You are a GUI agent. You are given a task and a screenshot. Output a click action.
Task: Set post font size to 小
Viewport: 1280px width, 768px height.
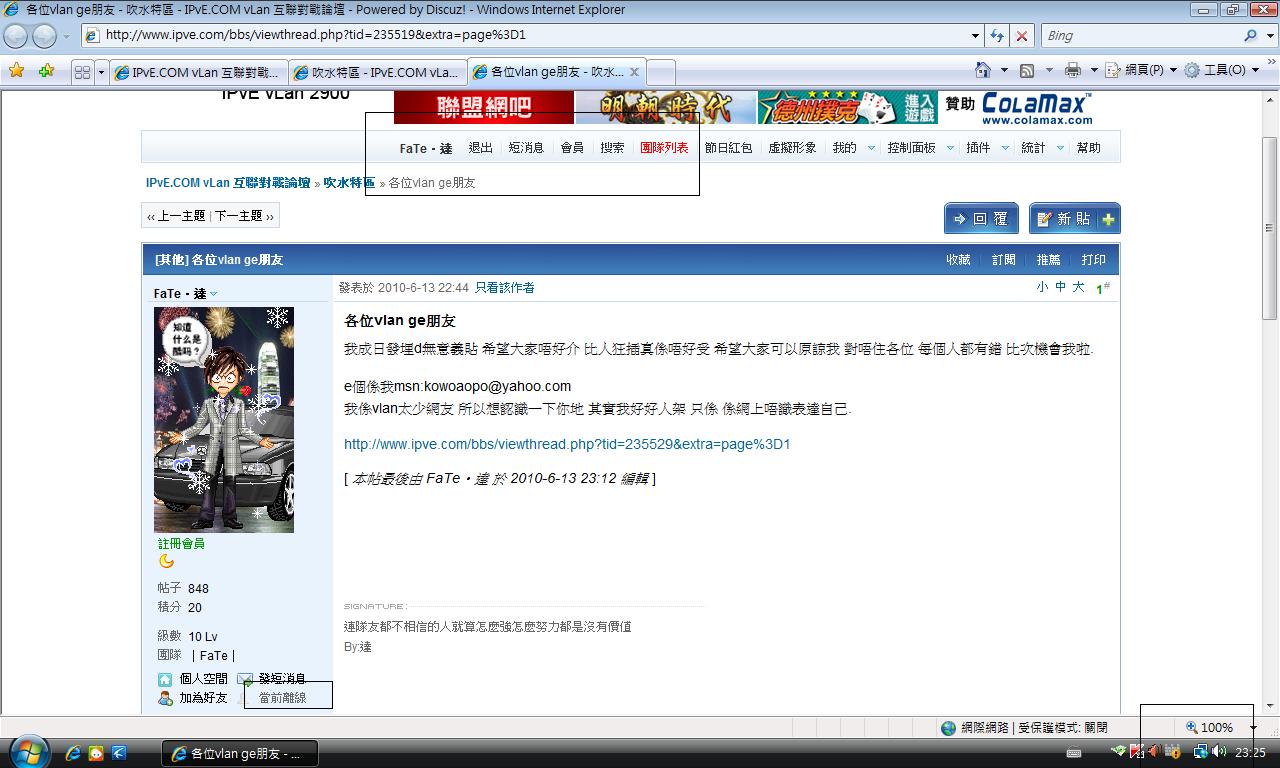point(1042,287)
